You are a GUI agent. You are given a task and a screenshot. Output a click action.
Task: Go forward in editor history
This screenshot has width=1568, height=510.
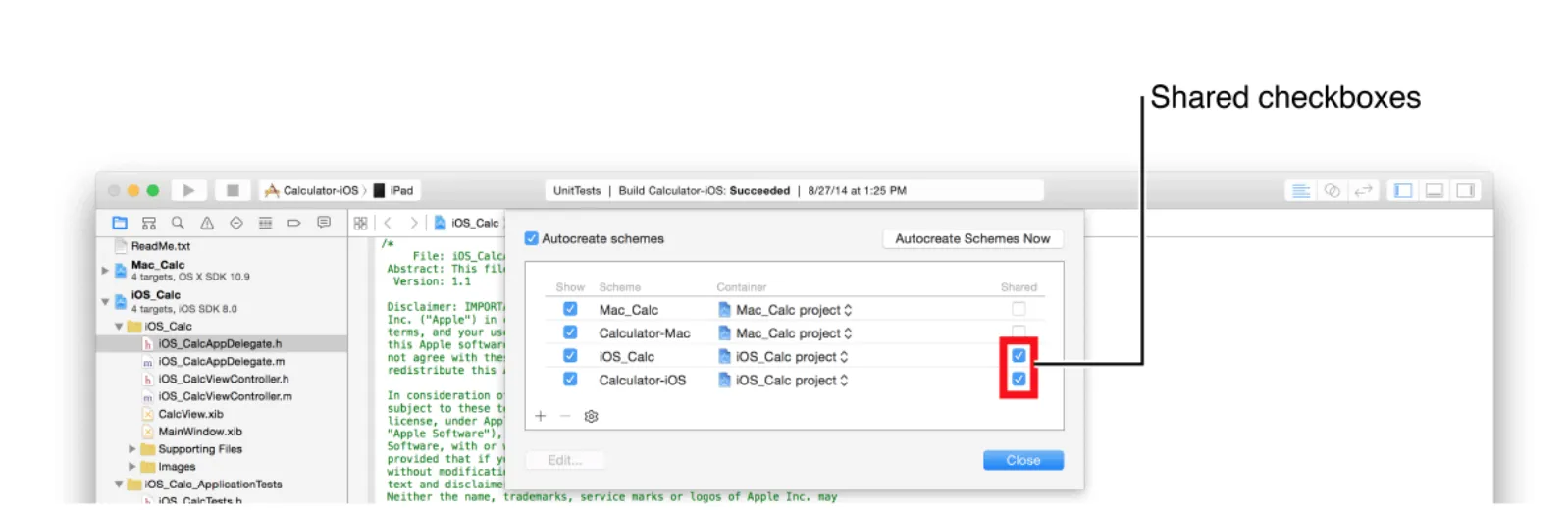[414, 223]
